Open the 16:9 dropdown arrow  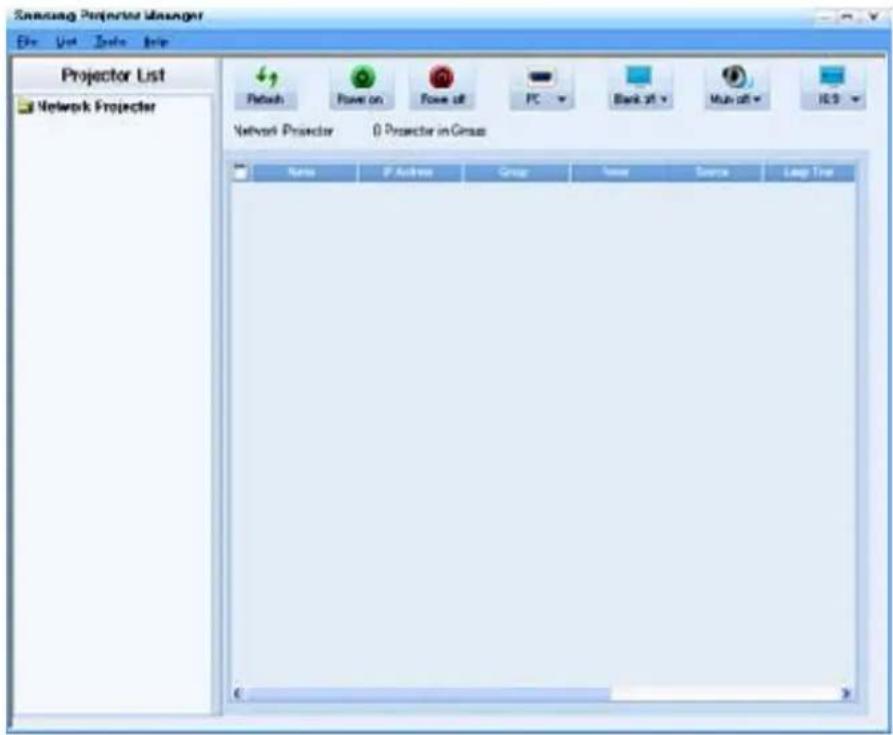[x=855, y=100]
